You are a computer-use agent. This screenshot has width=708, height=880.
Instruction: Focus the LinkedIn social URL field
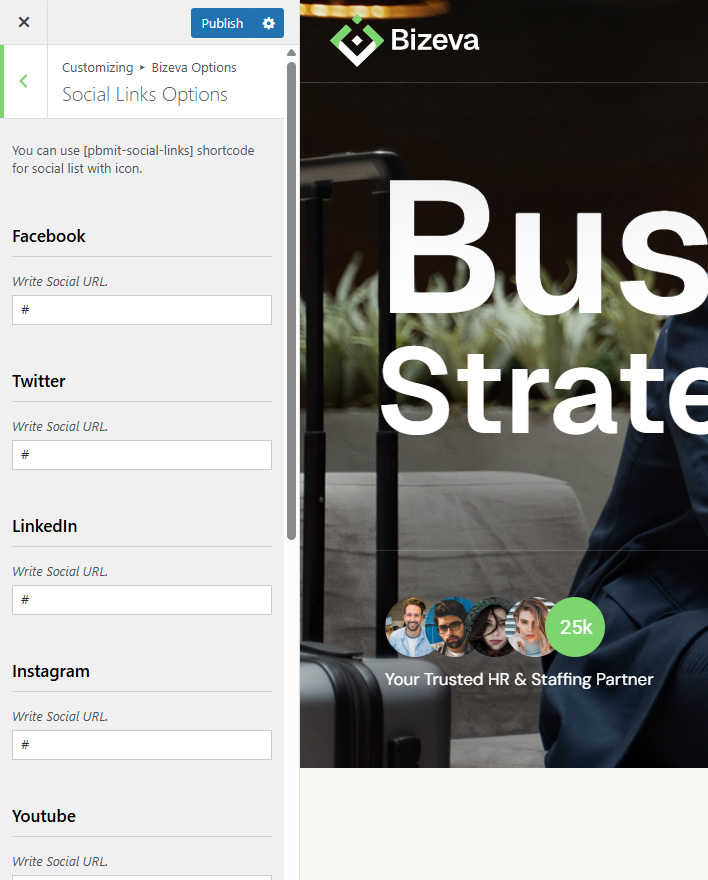(x=142, y=600)
